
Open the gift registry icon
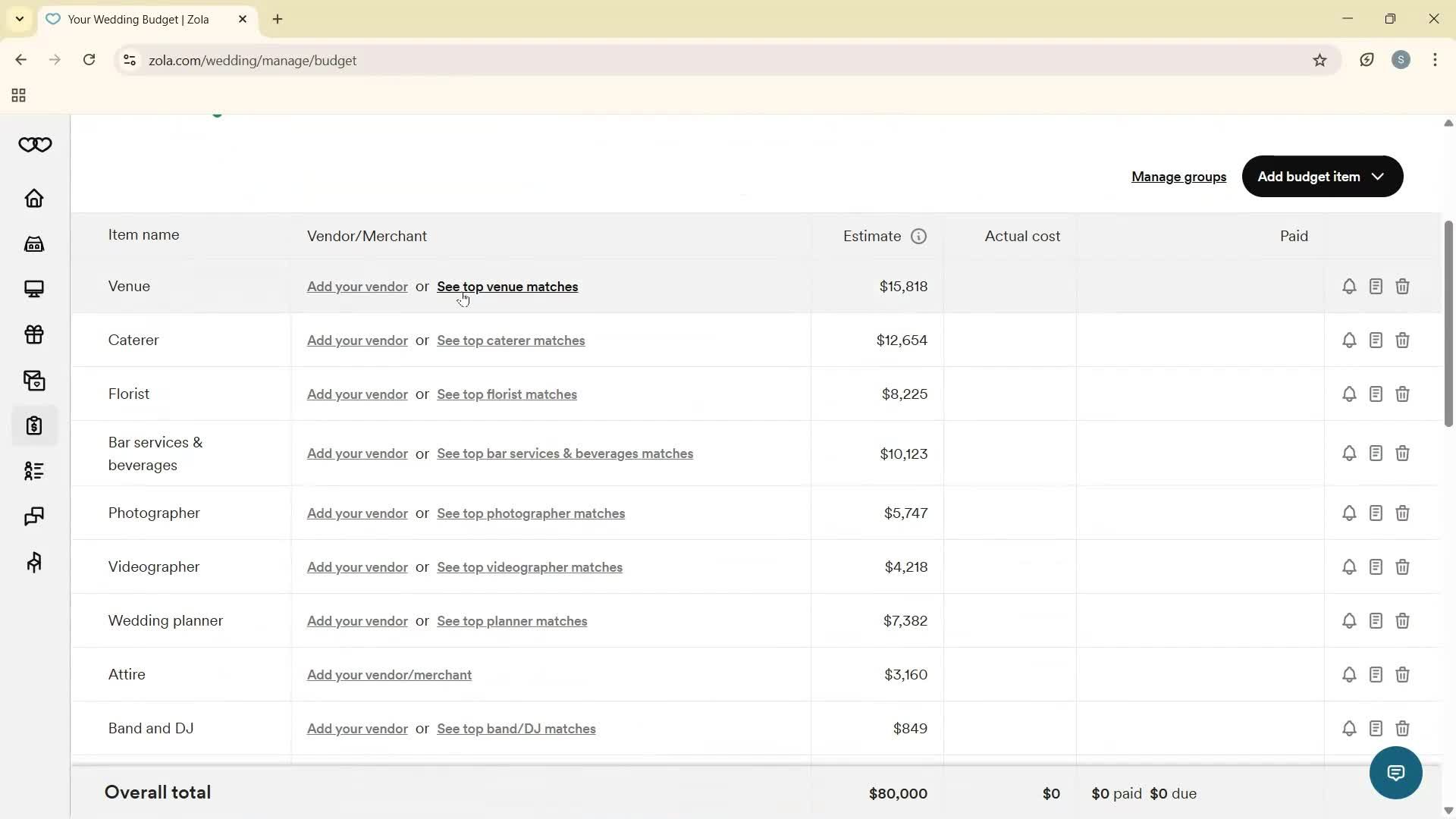pos(34,334)
